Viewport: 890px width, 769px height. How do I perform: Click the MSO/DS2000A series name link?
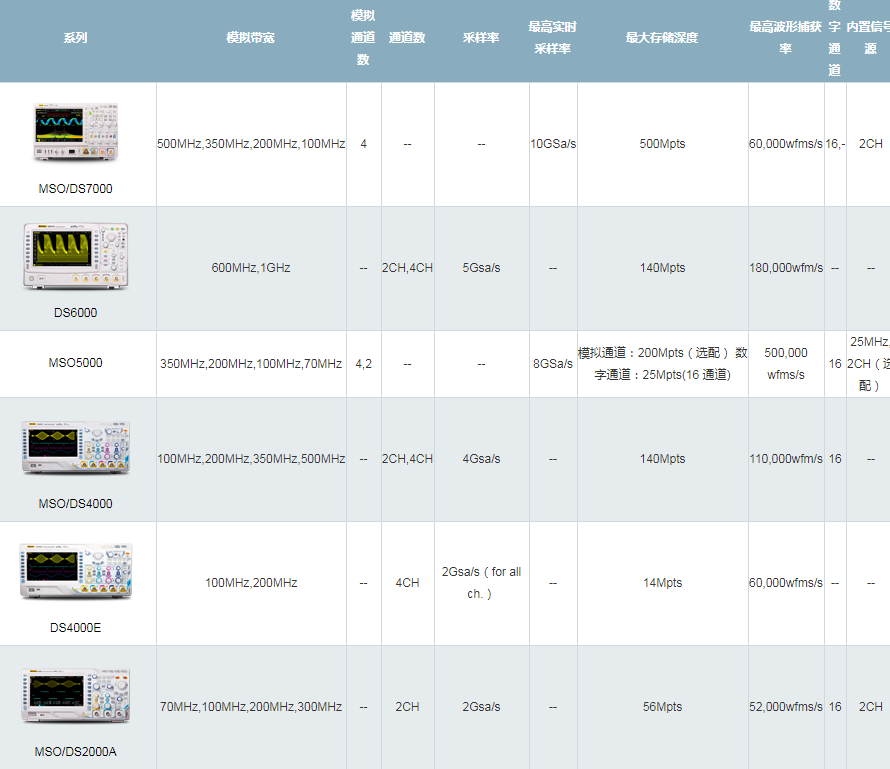click(x=75, y=751)
